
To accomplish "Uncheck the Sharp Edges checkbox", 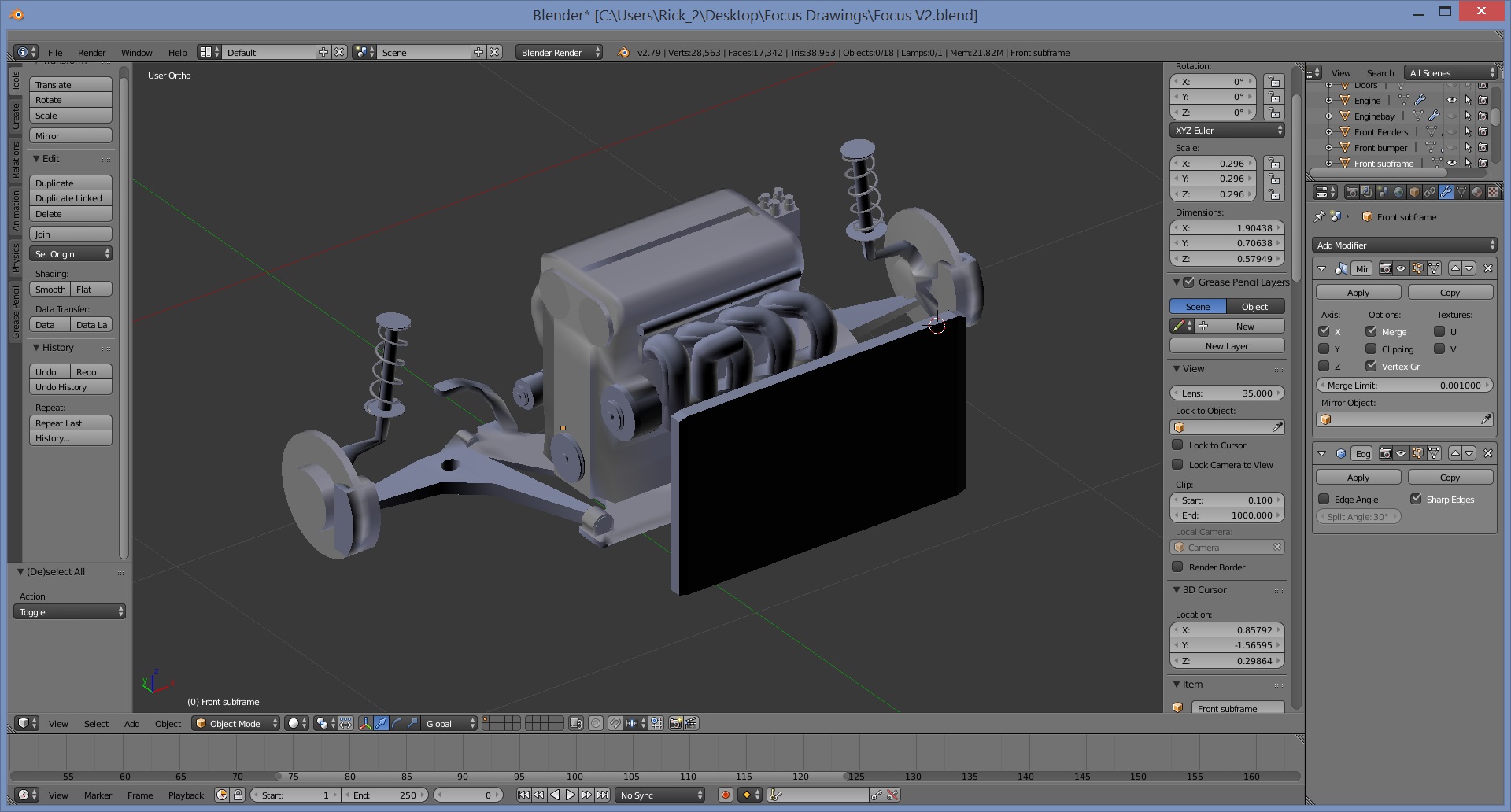I will [x=1416, y=499].
